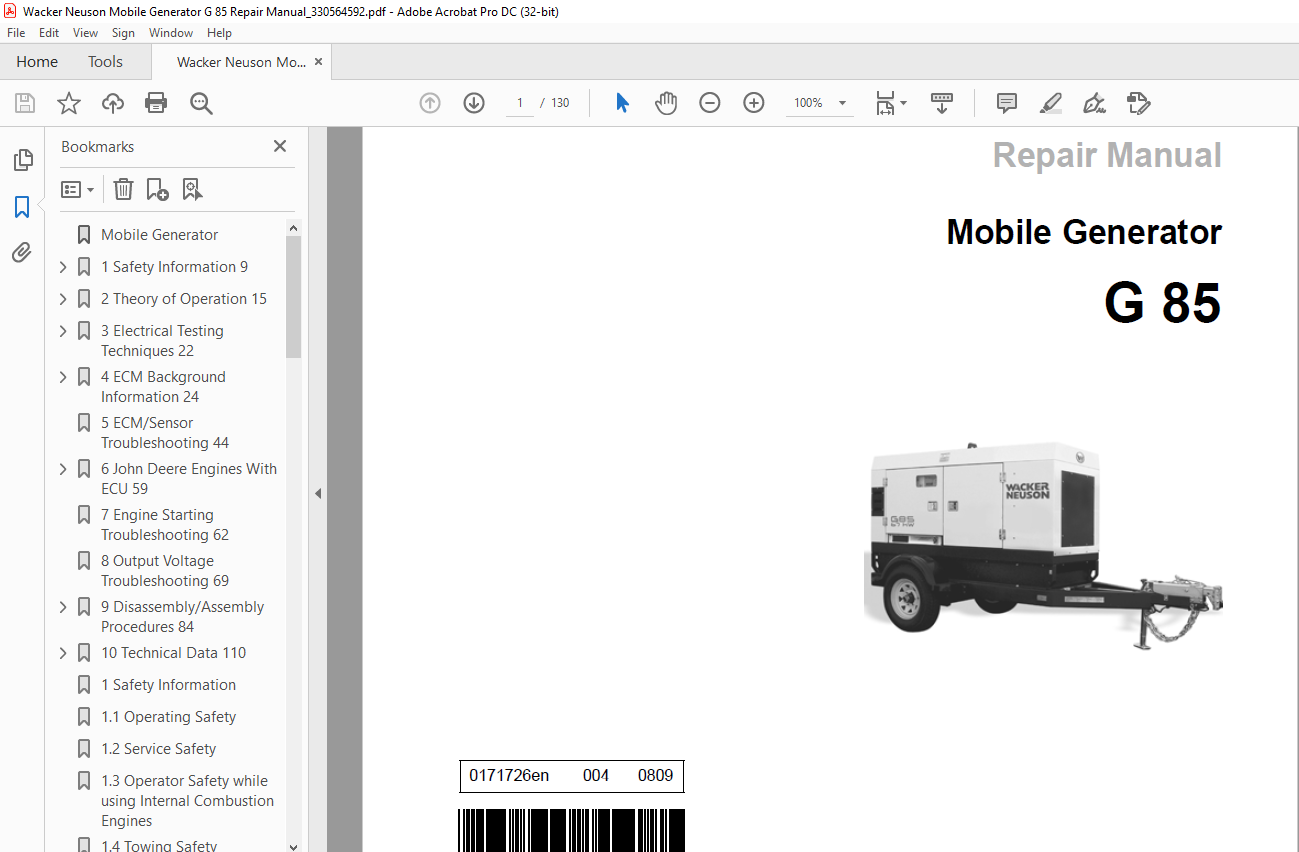Switch to the Home tab
Screen dimensions: 1299x852
click(37, 62)
